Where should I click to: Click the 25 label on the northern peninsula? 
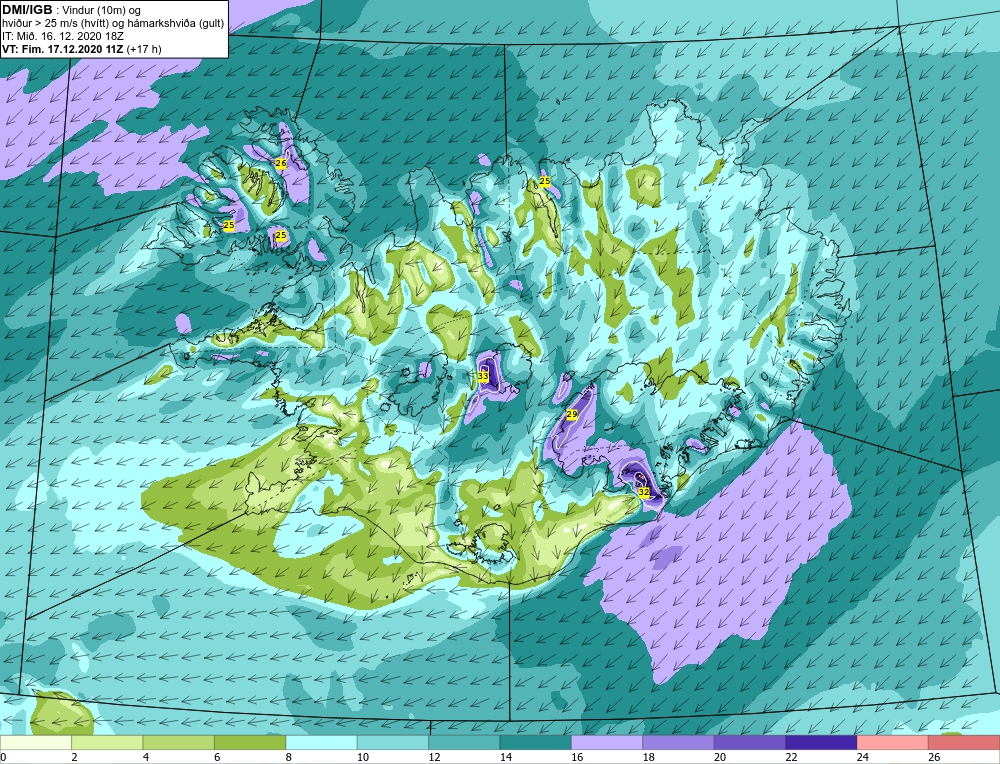(544, 182)
